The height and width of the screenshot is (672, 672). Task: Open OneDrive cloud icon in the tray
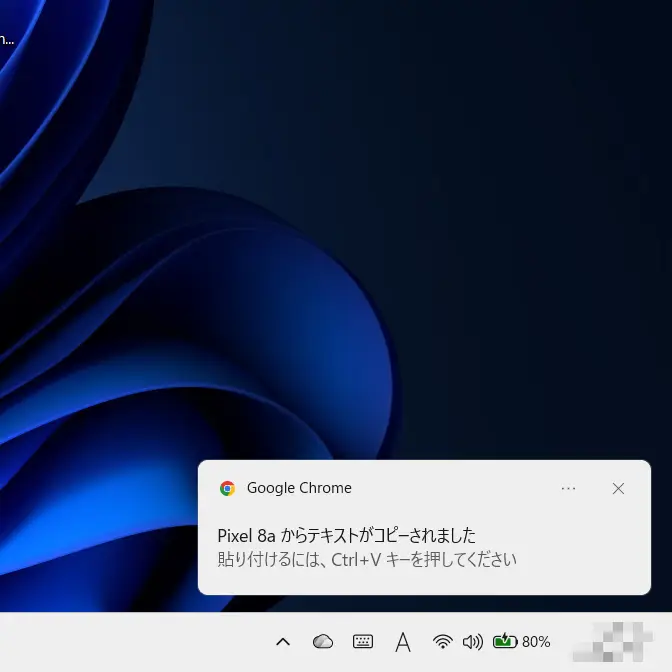322,642
